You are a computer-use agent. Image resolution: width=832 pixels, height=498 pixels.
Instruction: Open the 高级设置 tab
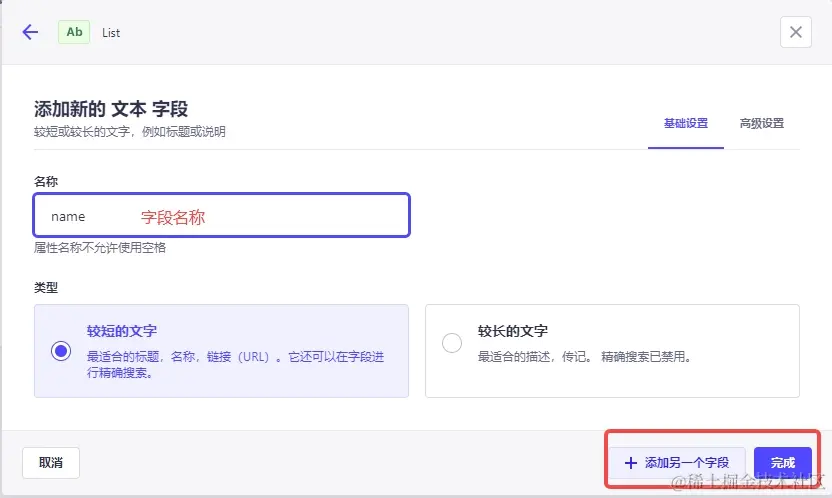[761, 123]
